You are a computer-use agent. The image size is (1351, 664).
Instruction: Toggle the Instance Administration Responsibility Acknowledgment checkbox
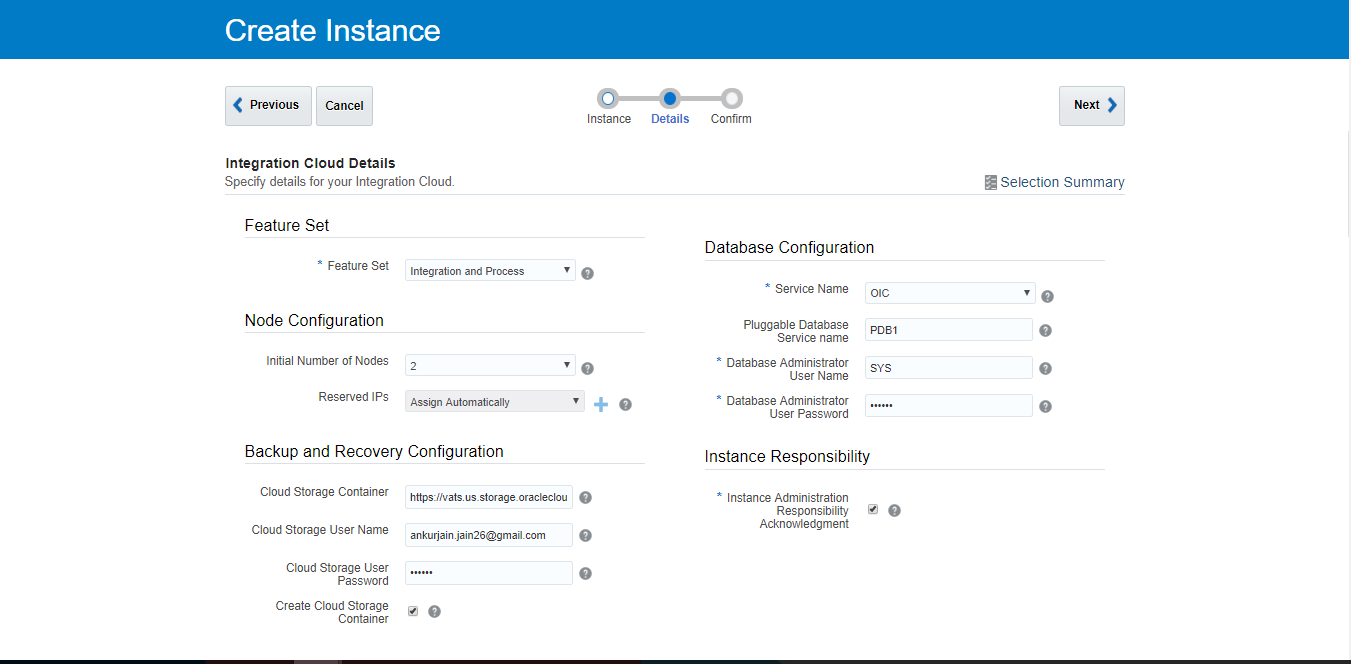(872, 508)
